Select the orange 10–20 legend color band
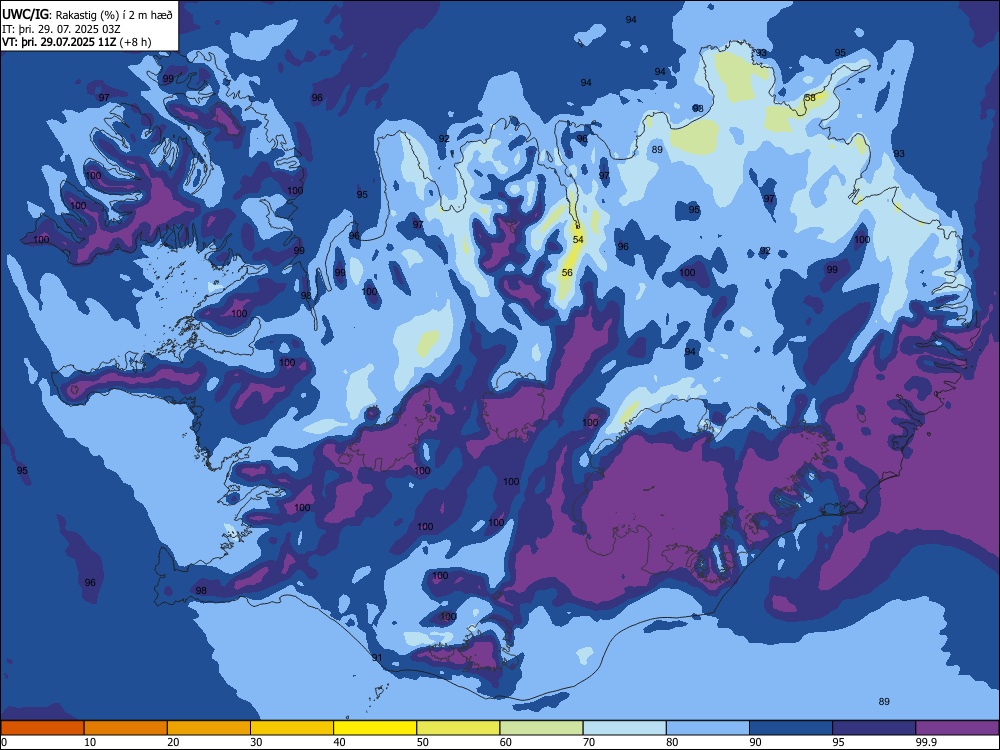Viewport: 1000px width, 750px height. pyautogui.click(x=126, y=728)
